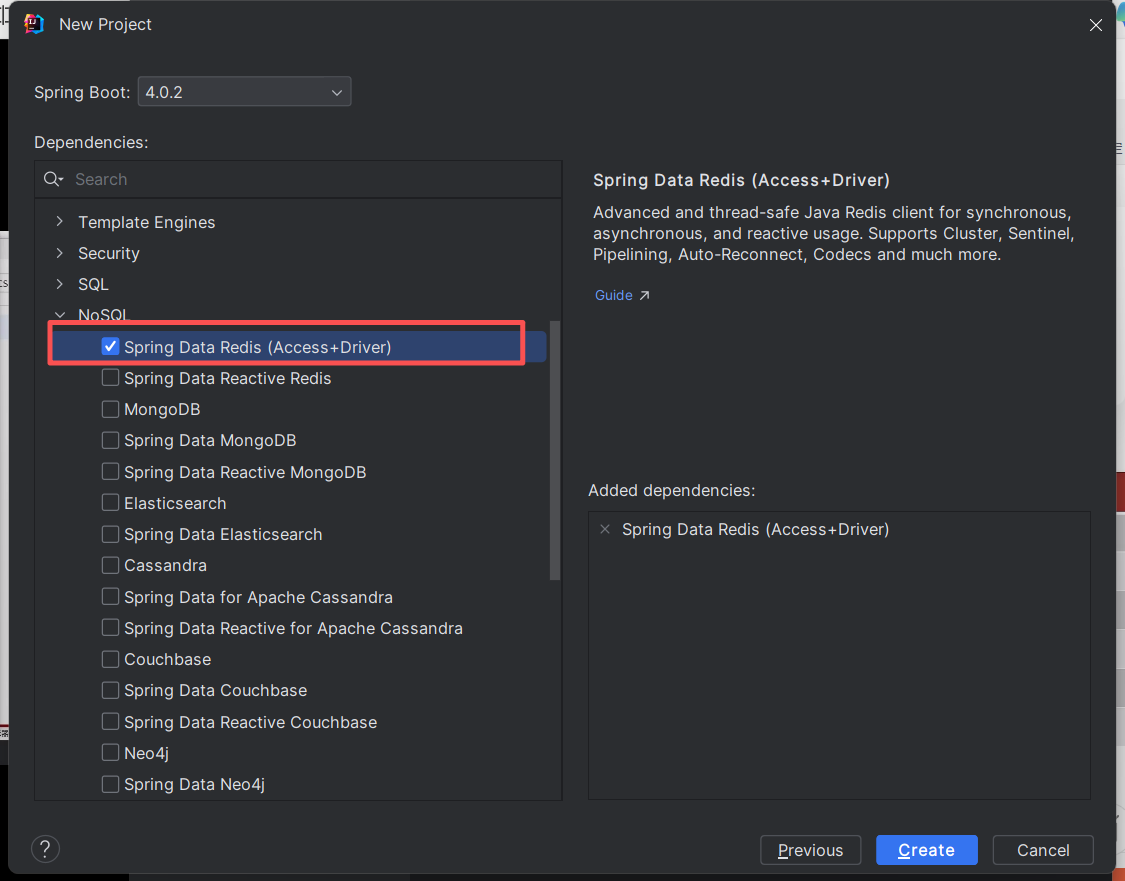The height and width of the screenshot is (881, 1125).
Task: Click the search magnifier icon
Action: pyautogui.click(x=52, y=179)
